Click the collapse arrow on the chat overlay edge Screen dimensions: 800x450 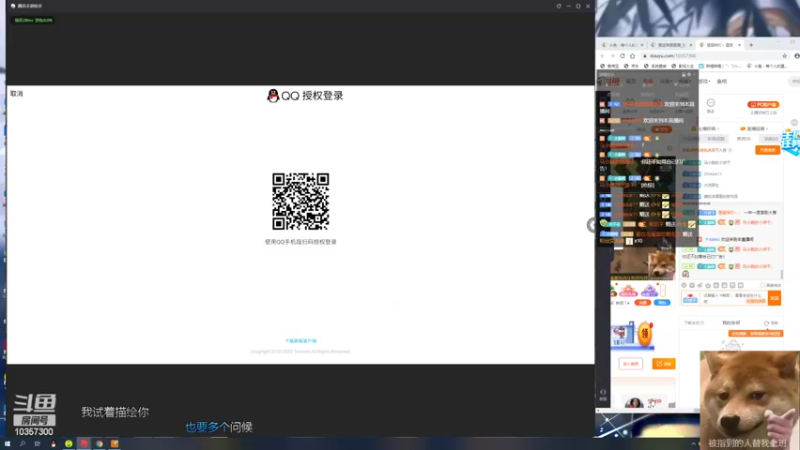(591, 225)
